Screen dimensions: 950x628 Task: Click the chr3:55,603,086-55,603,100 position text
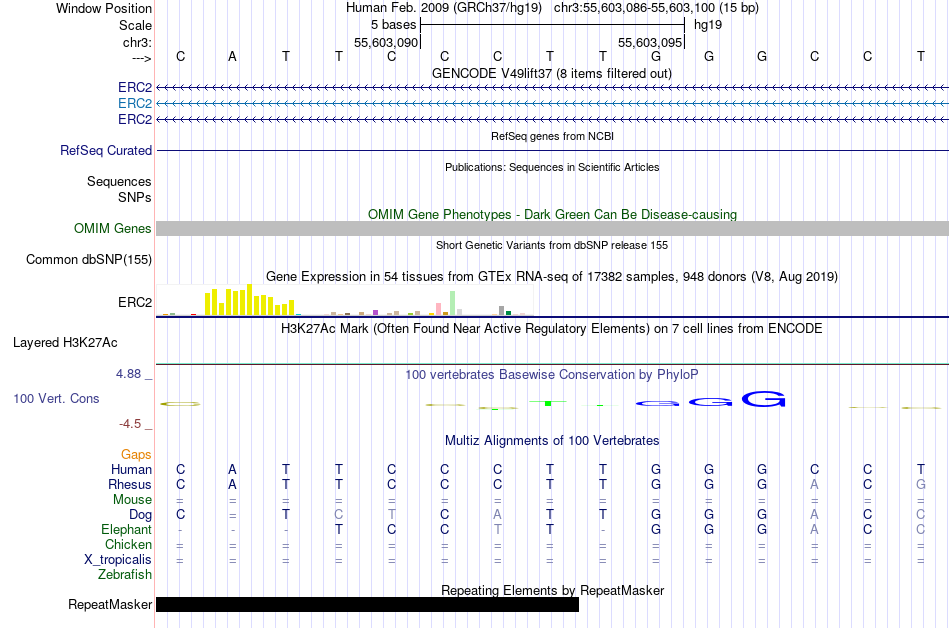[656, 8]
